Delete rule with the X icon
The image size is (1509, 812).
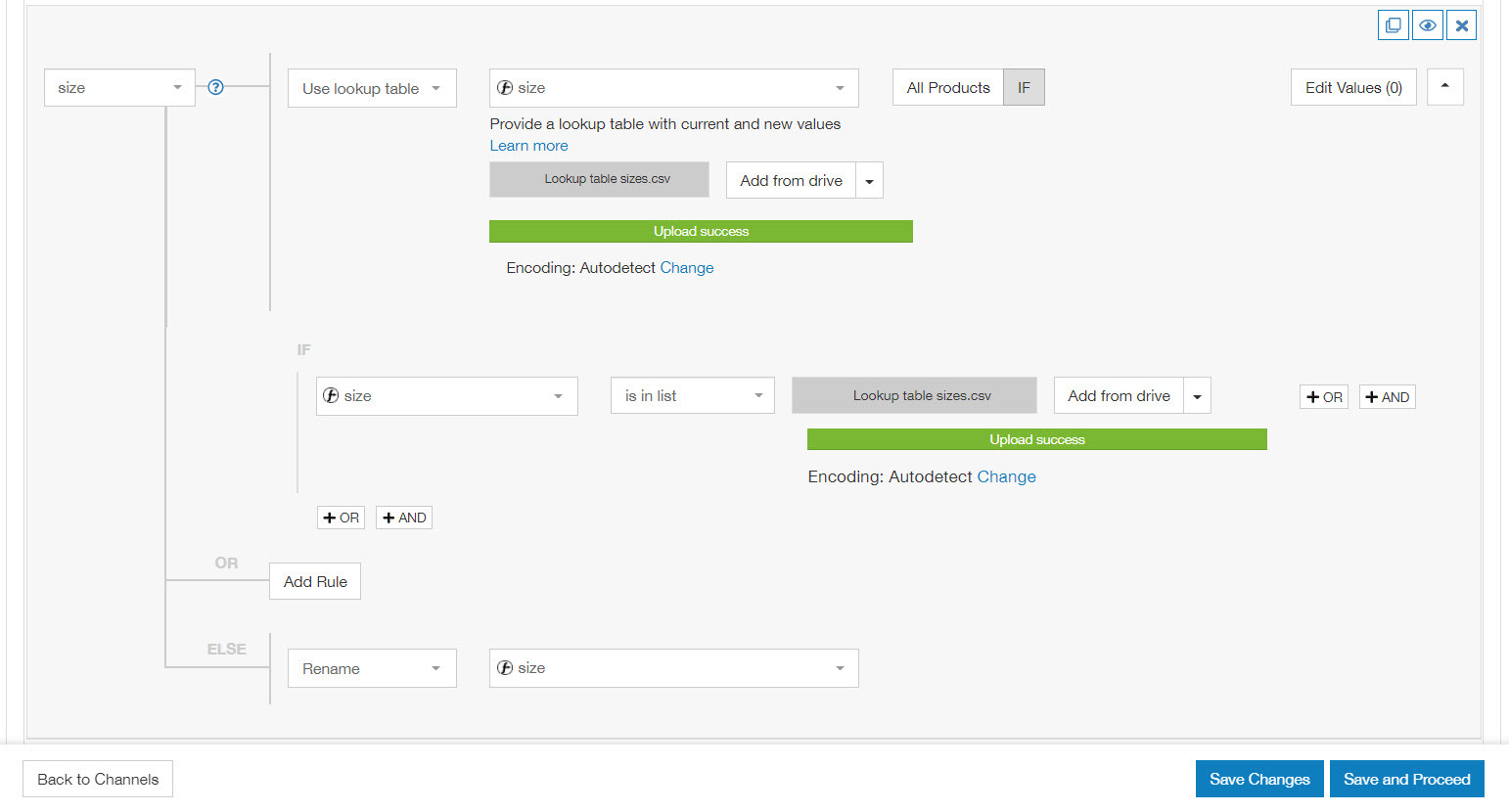point(1461,25)
